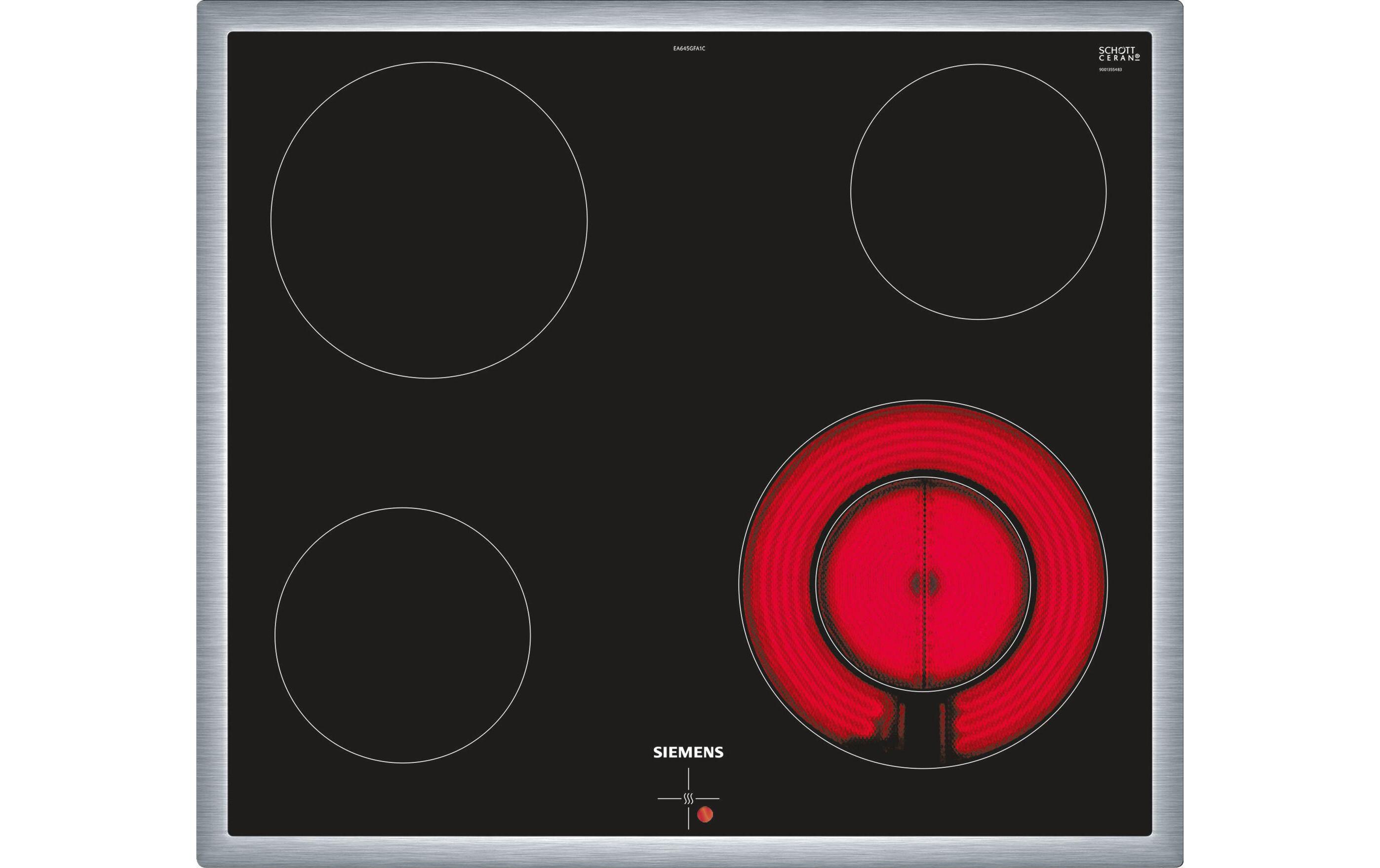The height and width of the screenshot is (868, 1380).
Task: Click the 9001355483 serial number text
Action: click(1110, 69)
